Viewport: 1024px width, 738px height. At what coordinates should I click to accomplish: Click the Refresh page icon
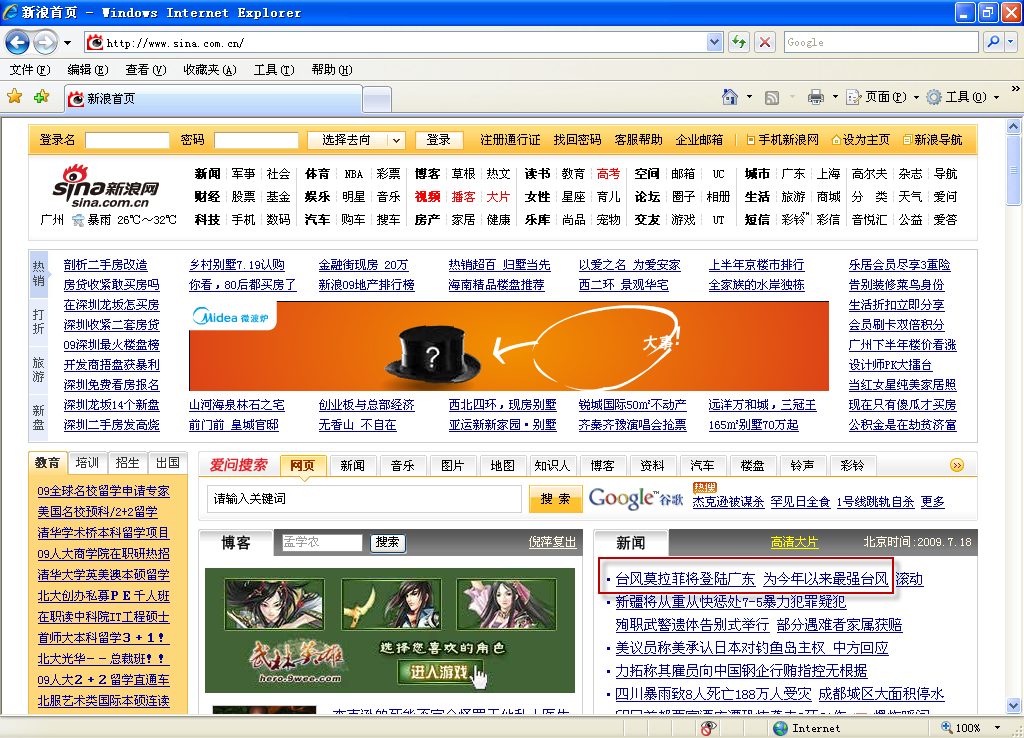click(738, 42)
